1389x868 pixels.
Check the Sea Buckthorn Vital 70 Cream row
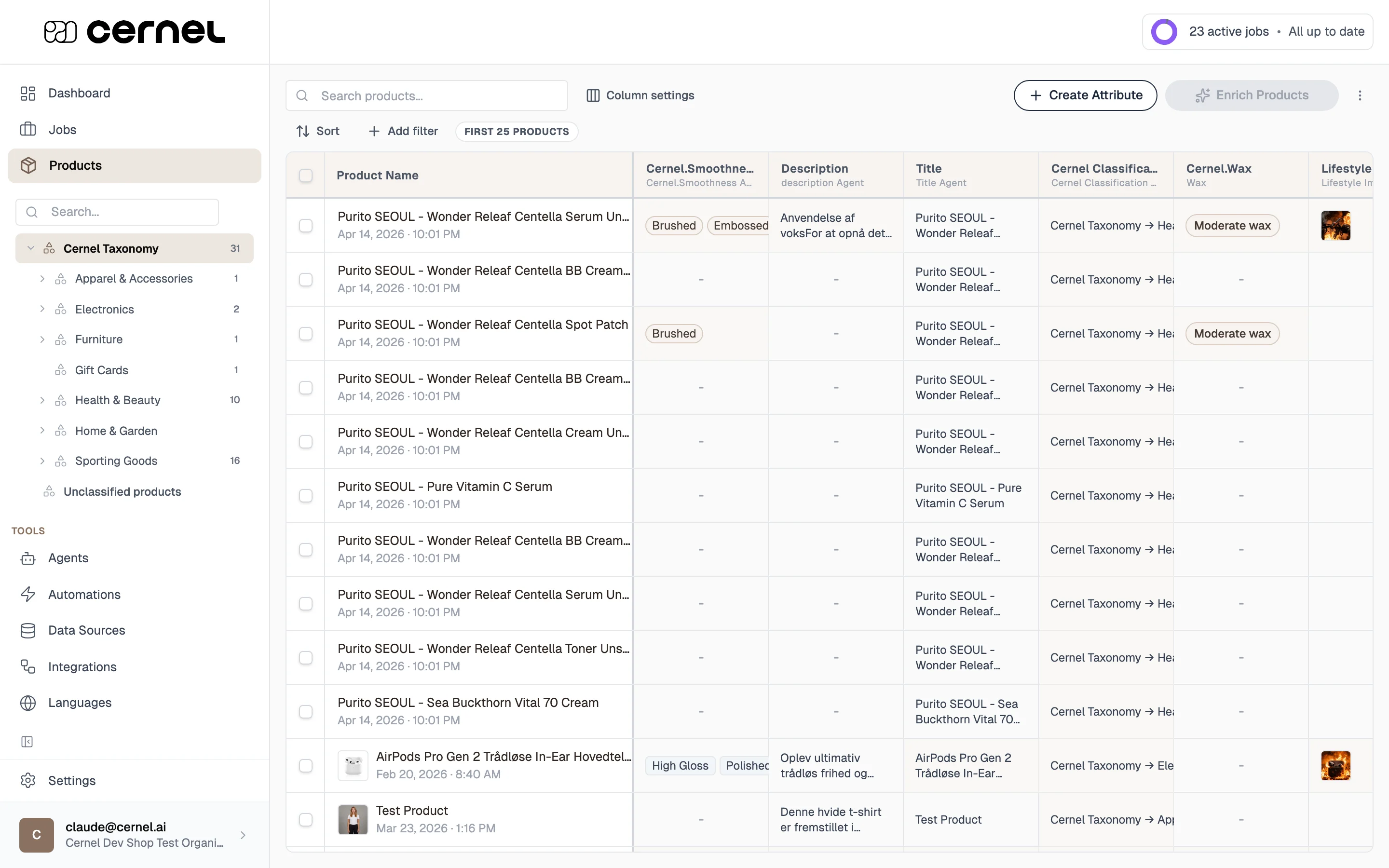coord(306,712)
